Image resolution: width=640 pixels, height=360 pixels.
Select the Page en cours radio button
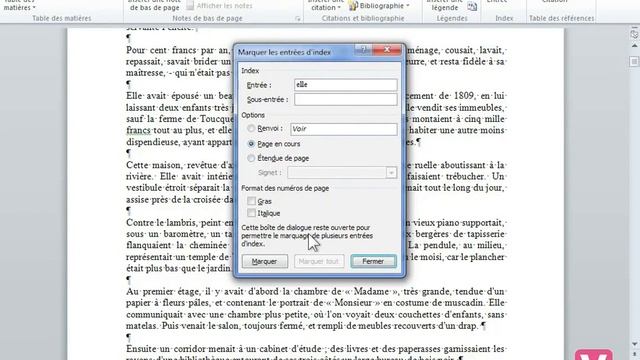coord(251,144)
